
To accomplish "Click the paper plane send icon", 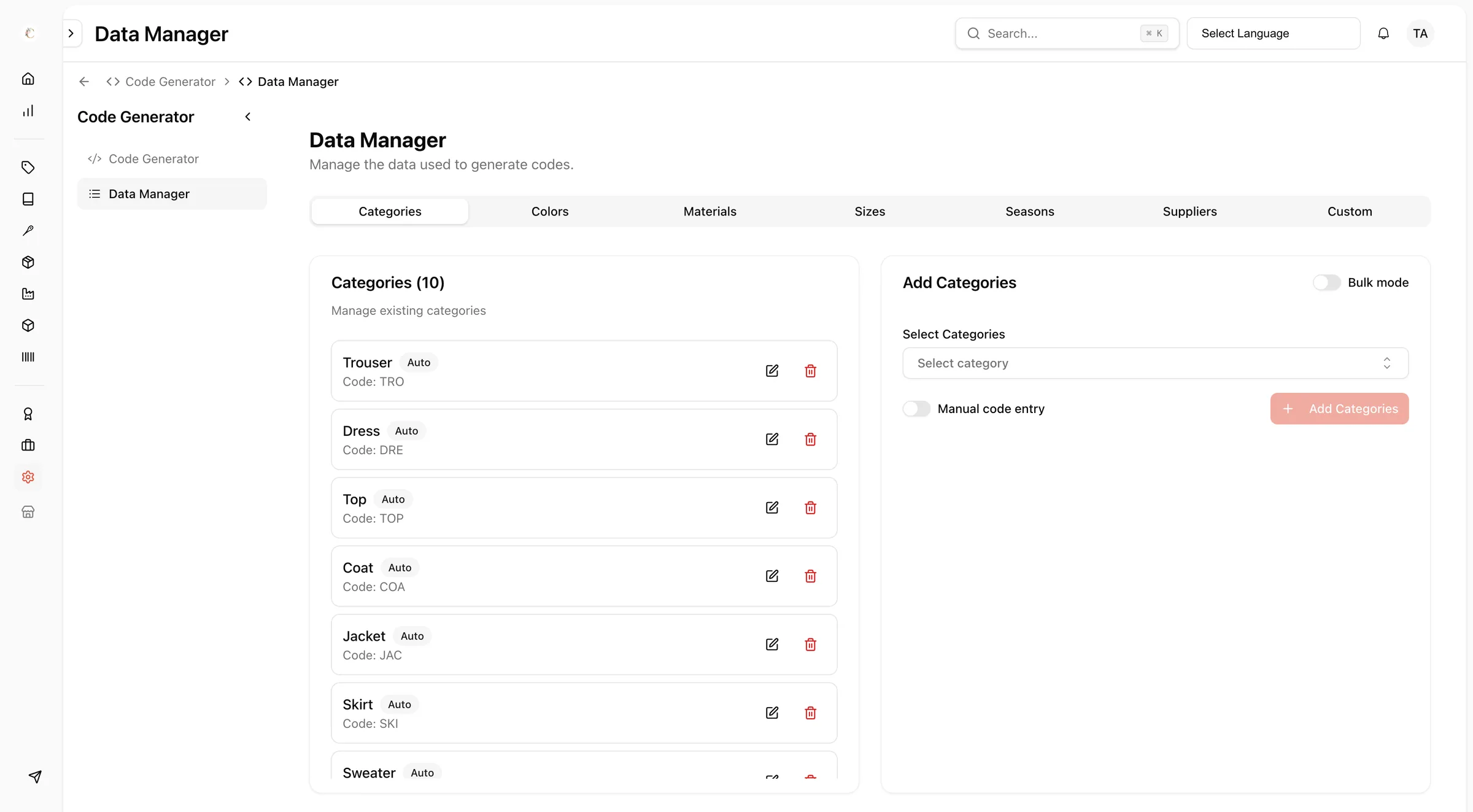I will [x=35, y=776].
